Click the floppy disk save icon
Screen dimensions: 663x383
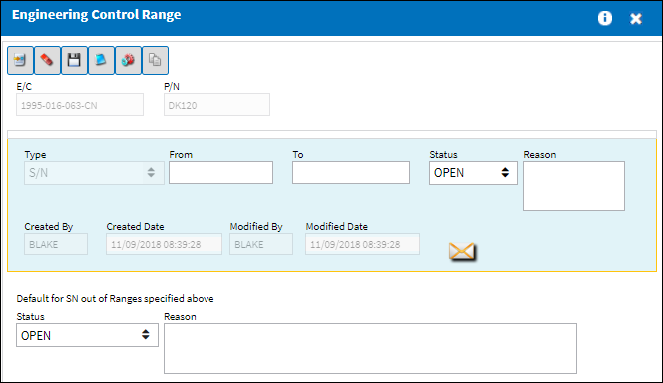tap(74, 60)
